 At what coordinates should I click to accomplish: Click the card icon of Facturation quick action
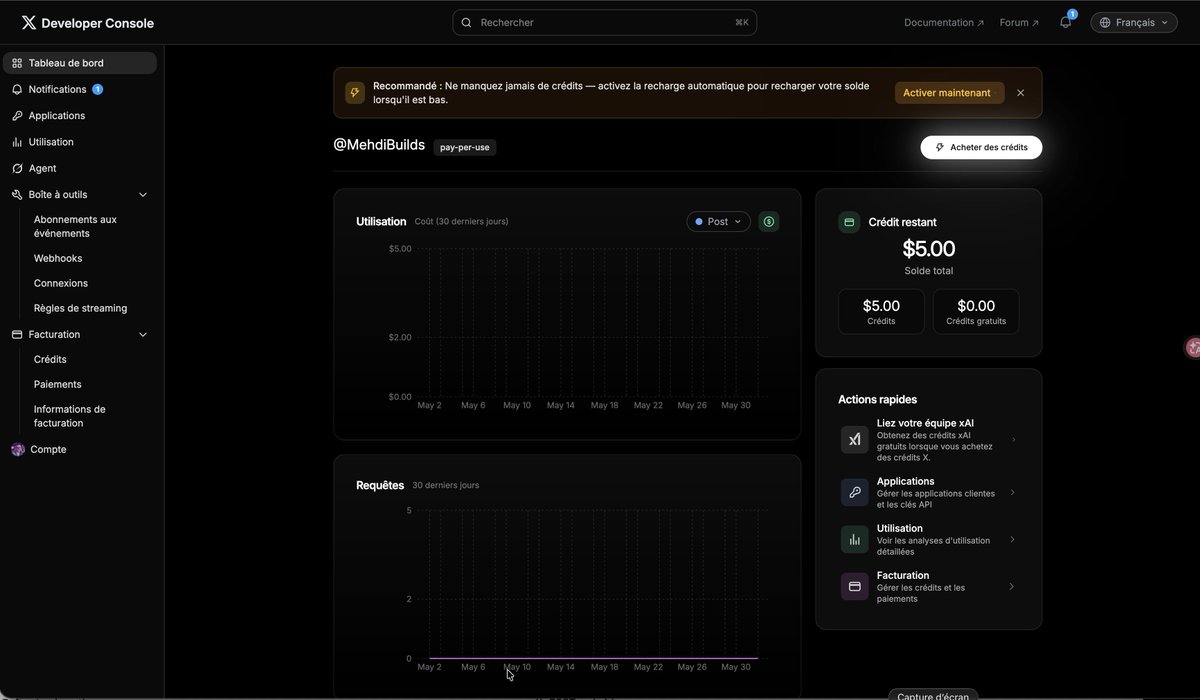click(855, 587)
